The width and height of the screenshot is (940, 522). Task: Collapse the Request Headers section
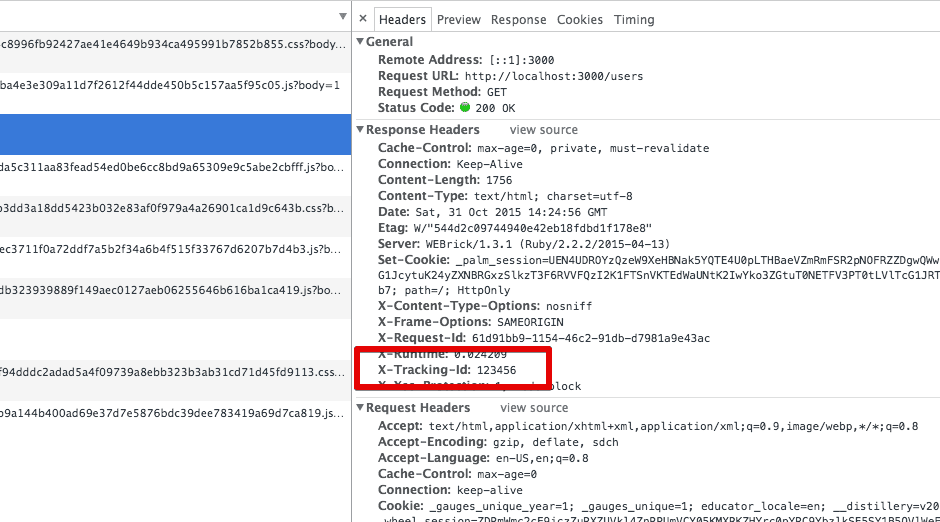coord(361,408)
